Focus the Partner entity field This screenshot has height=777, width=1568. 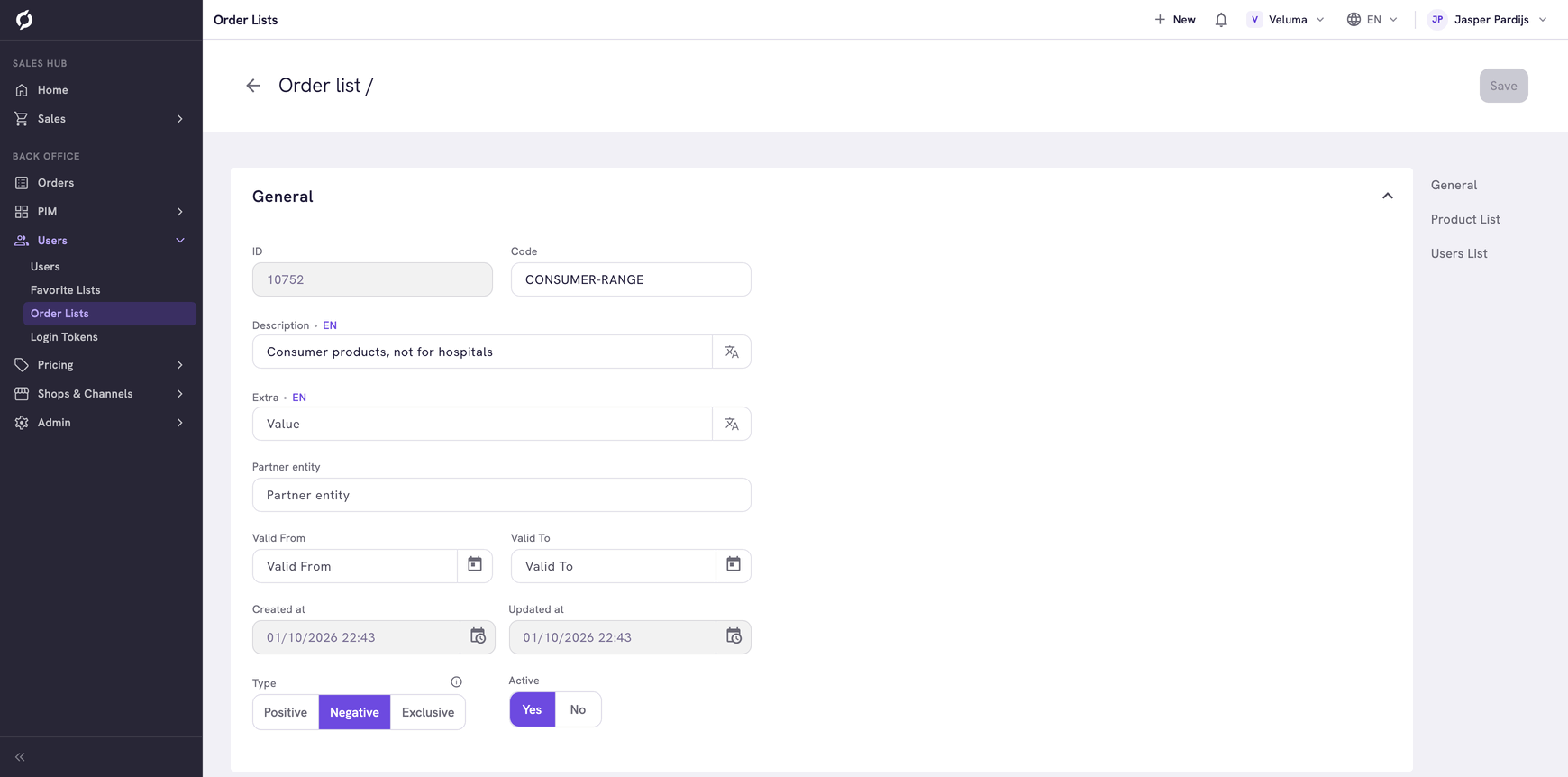tap(502, 495)
